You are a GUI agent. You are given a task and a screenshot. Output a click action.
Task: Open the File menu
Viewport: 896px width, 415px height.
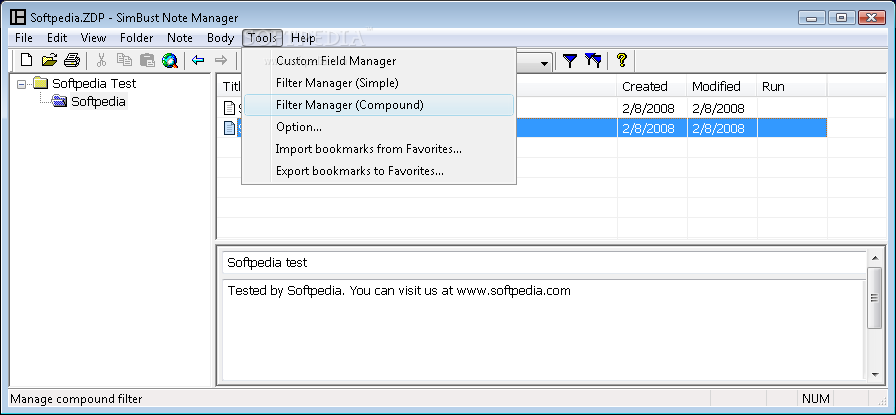point(24,38)
